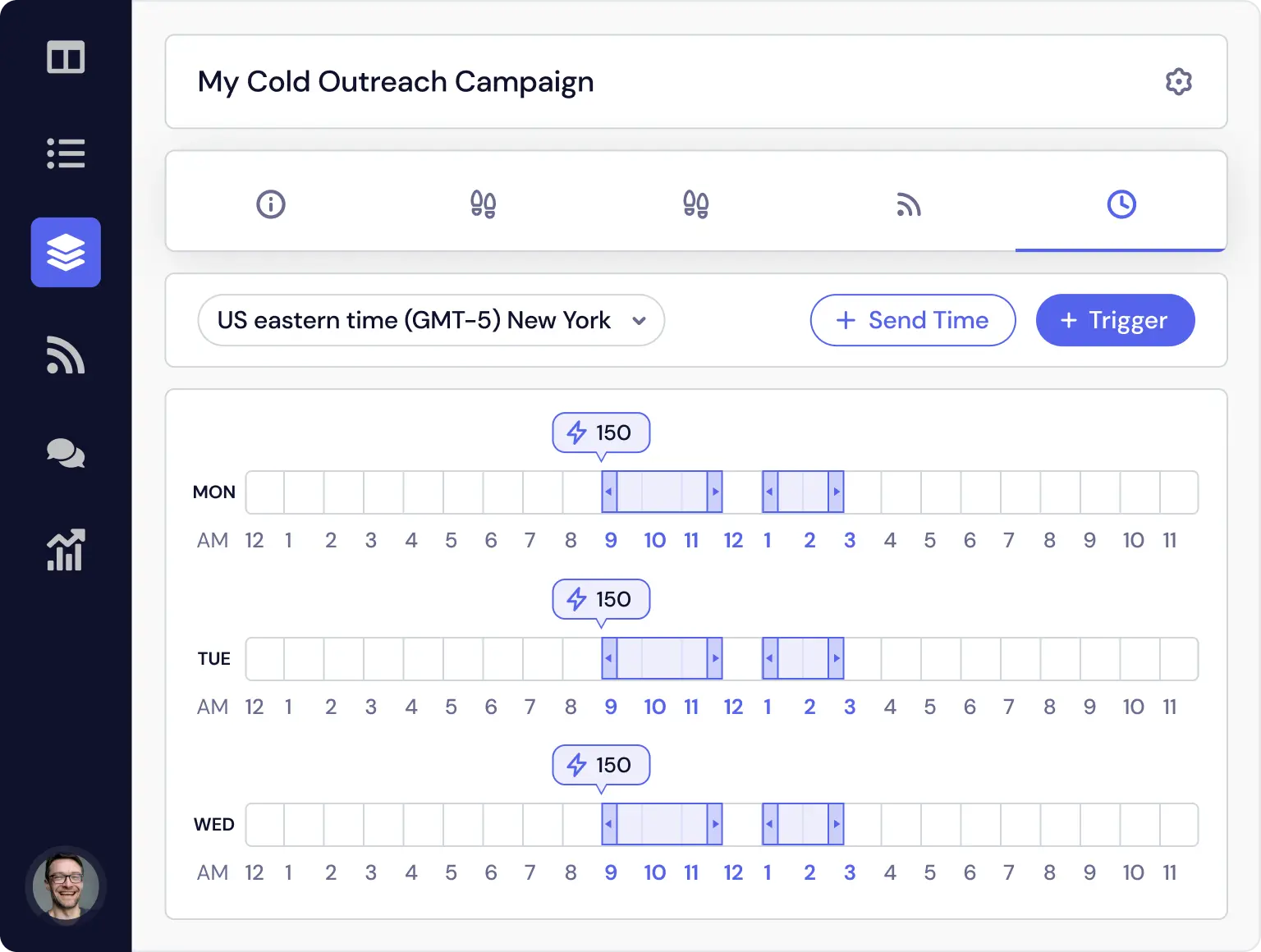Image resolution: width=1261 pixels, height=952 pixels.
Task: Select the campaigns layers icon in sidebar
Action: click(66, 252)
